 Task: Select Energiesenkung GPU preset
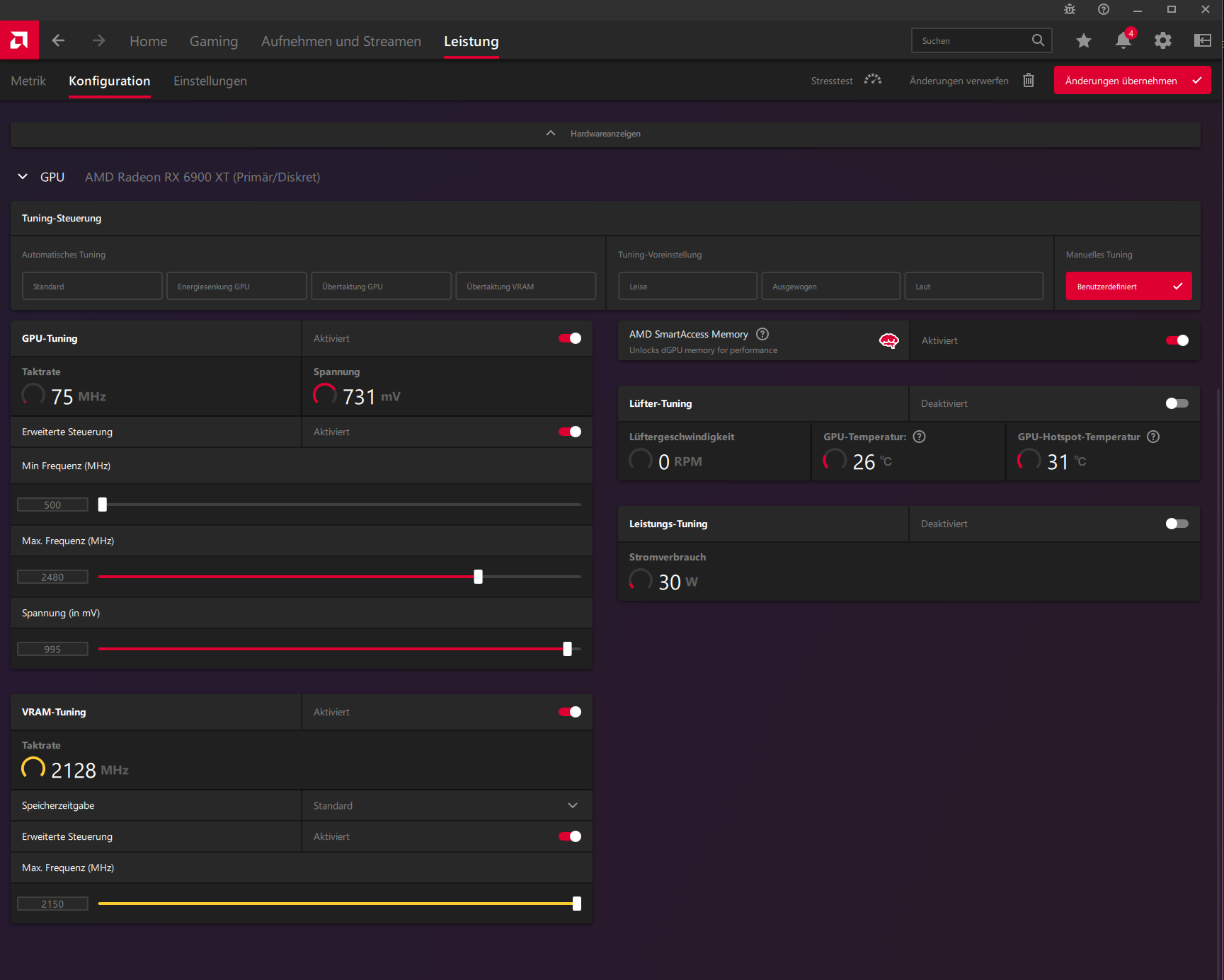[236, 286]
